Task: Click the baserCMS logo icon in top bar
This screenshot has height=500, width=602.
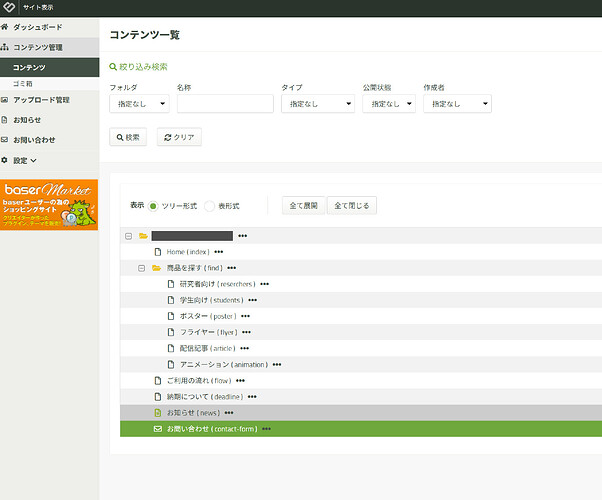Action: click(x=10, y=6)
